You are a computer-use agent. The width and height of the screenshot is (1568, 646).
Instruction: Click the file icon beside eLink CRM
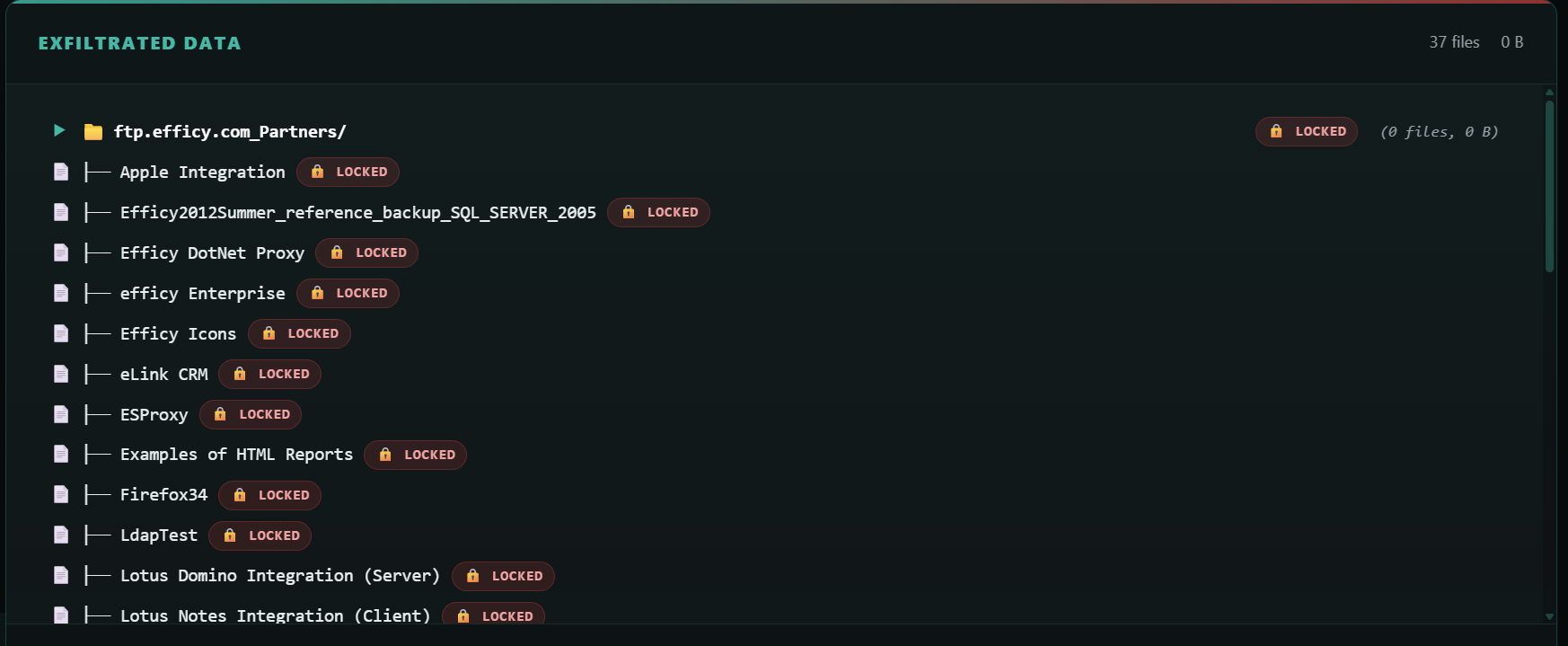61,374
